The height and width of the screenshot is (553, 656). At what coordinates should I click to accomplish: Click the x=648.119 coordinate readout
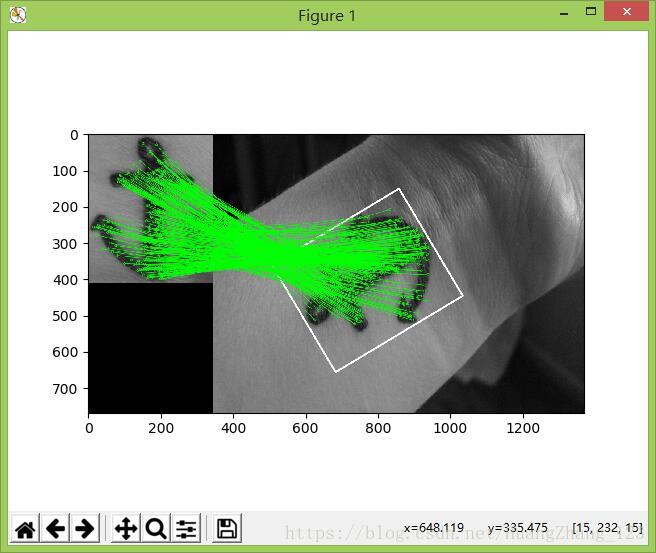click(434, 527)
